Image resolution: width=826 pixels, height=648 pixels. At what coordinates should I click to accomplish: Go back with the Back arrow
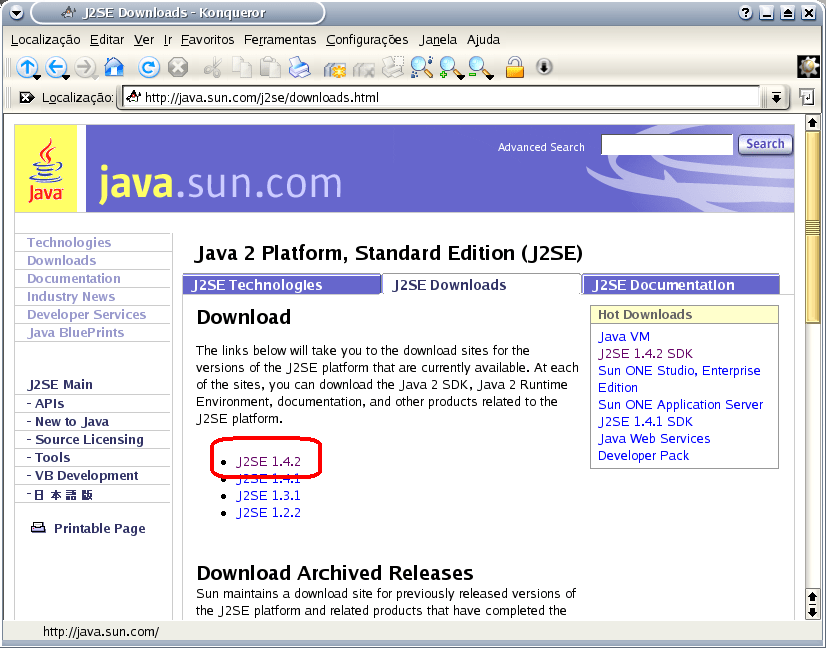55,67
